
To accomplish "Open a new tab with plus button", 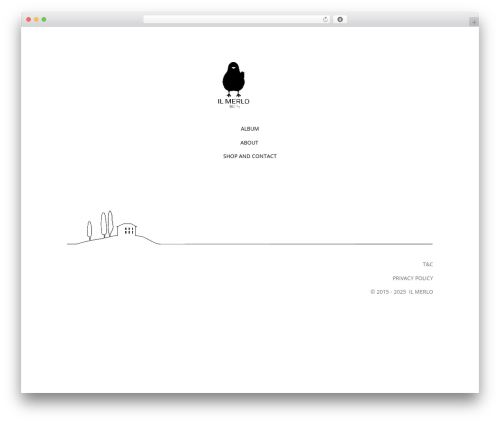I will (474, 22).
